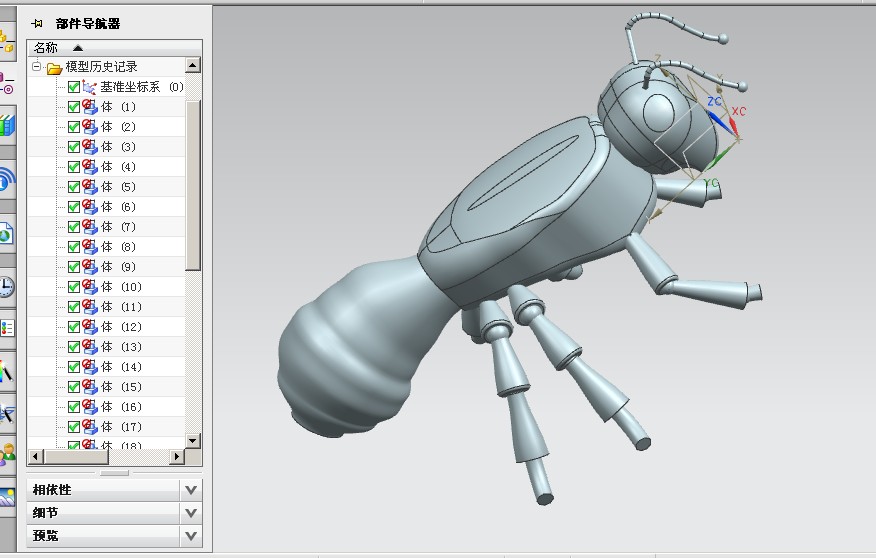Viewport: 876px width, 558px height.
Task: Click the body feature icon of 体 (5)
Action: coord(90,187)
